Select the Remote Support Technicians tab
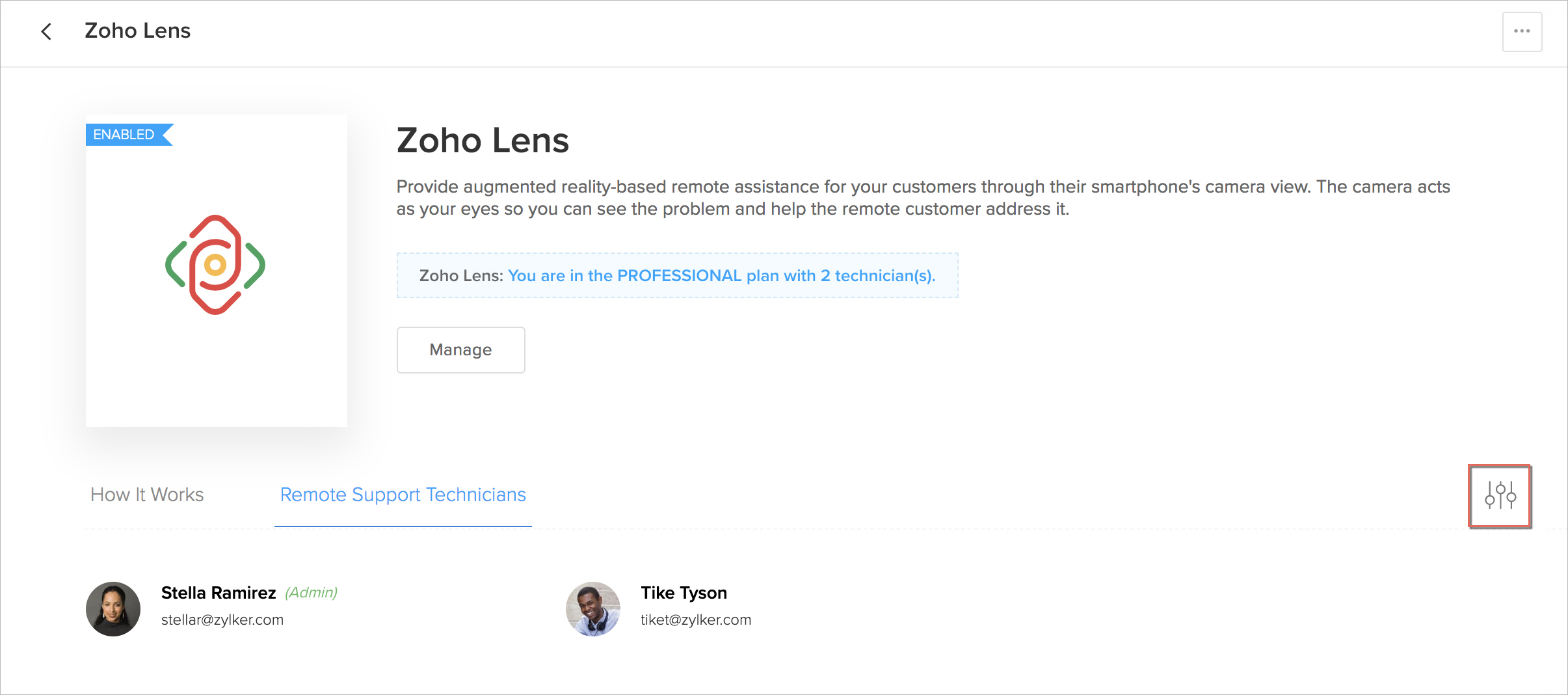The image size is (1568, 695). (x=403, y=495)
